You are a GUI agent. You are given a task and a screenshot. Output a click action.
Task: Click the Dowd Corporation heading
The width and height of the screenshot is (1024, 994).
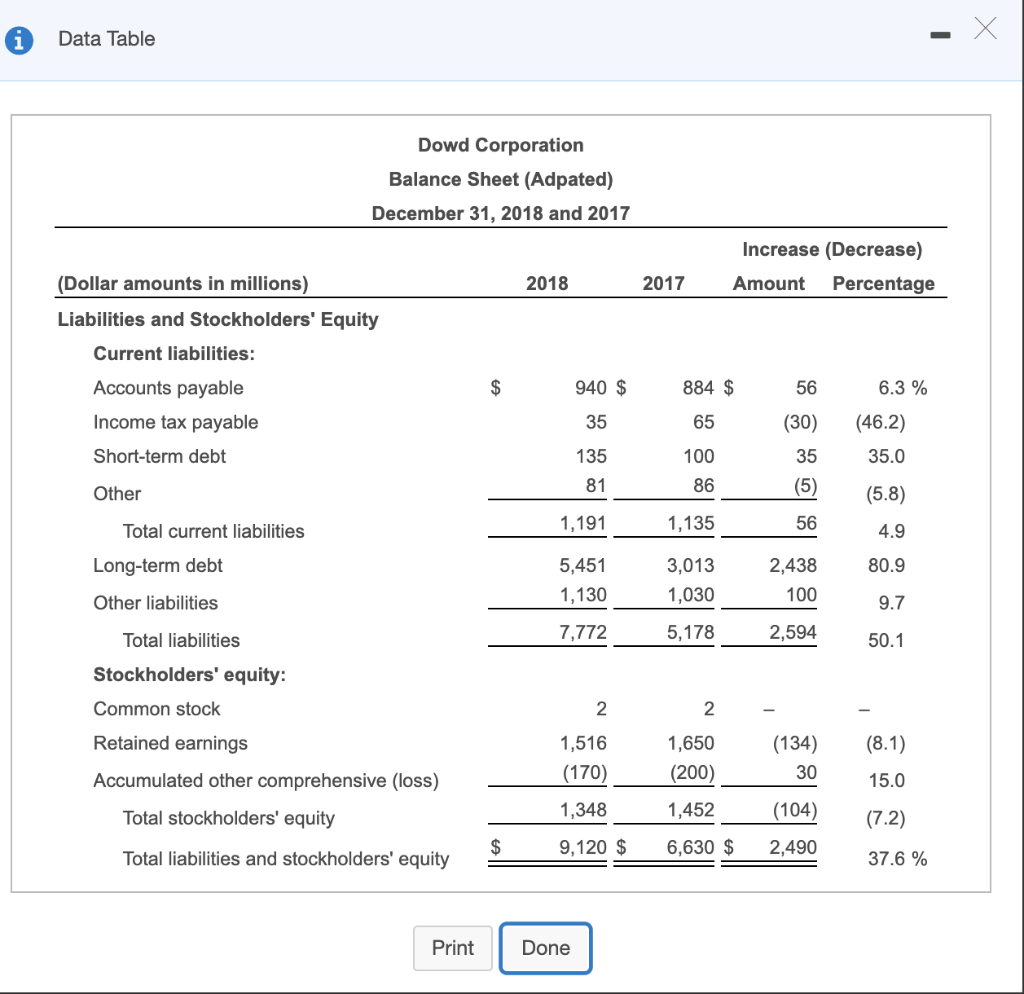tap(501, 145)
